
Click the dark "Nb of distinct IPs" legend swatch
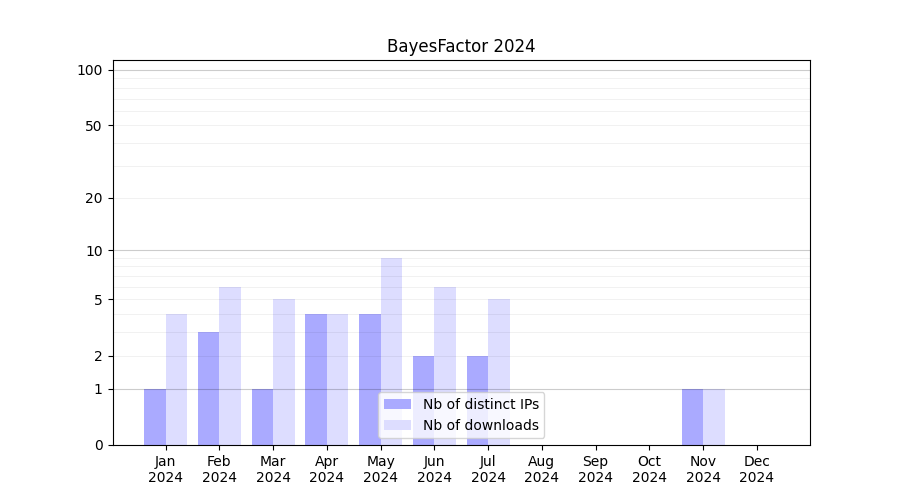397,404
